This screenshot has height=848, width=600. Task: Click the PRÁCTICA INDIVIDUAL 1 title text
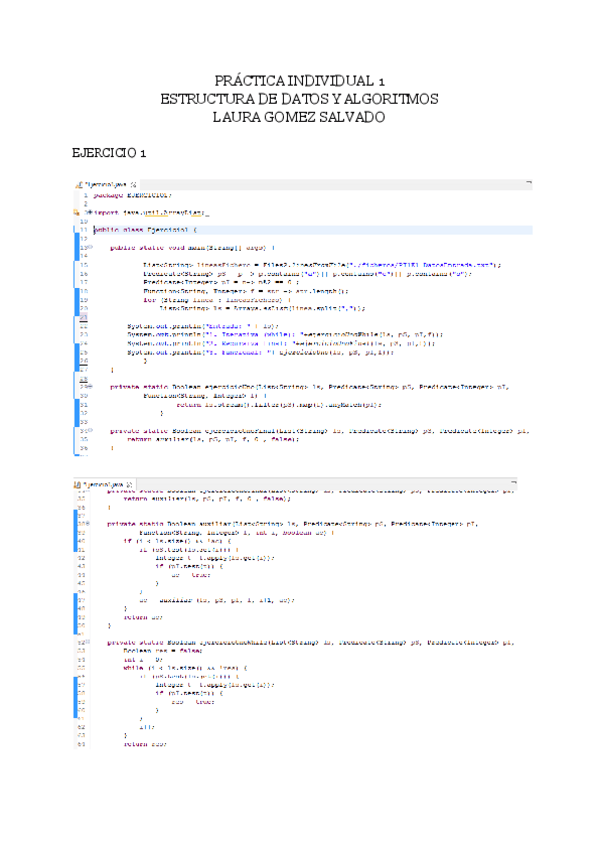(x=300, y=80)
